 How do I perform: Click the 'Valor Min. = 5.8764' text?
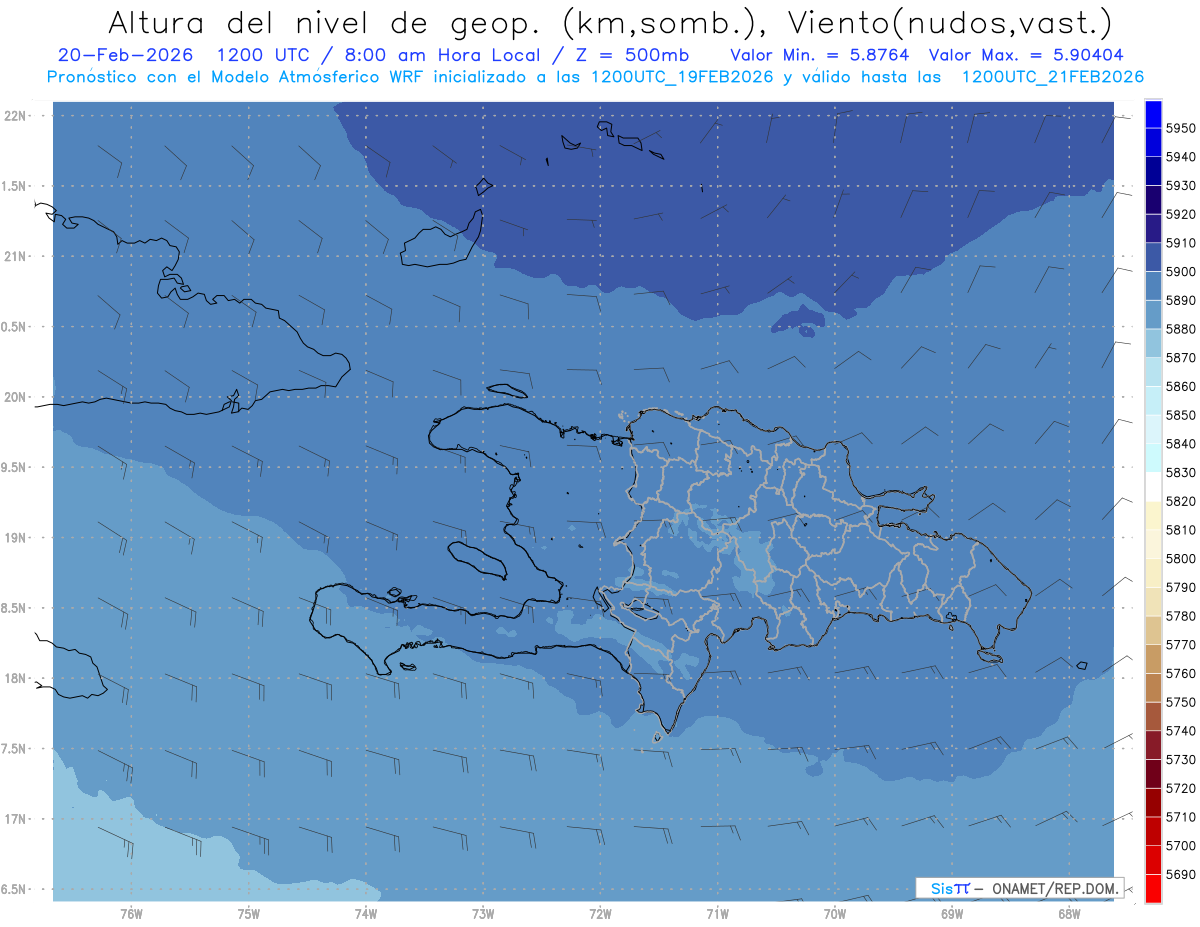click(x=819, y=55)
